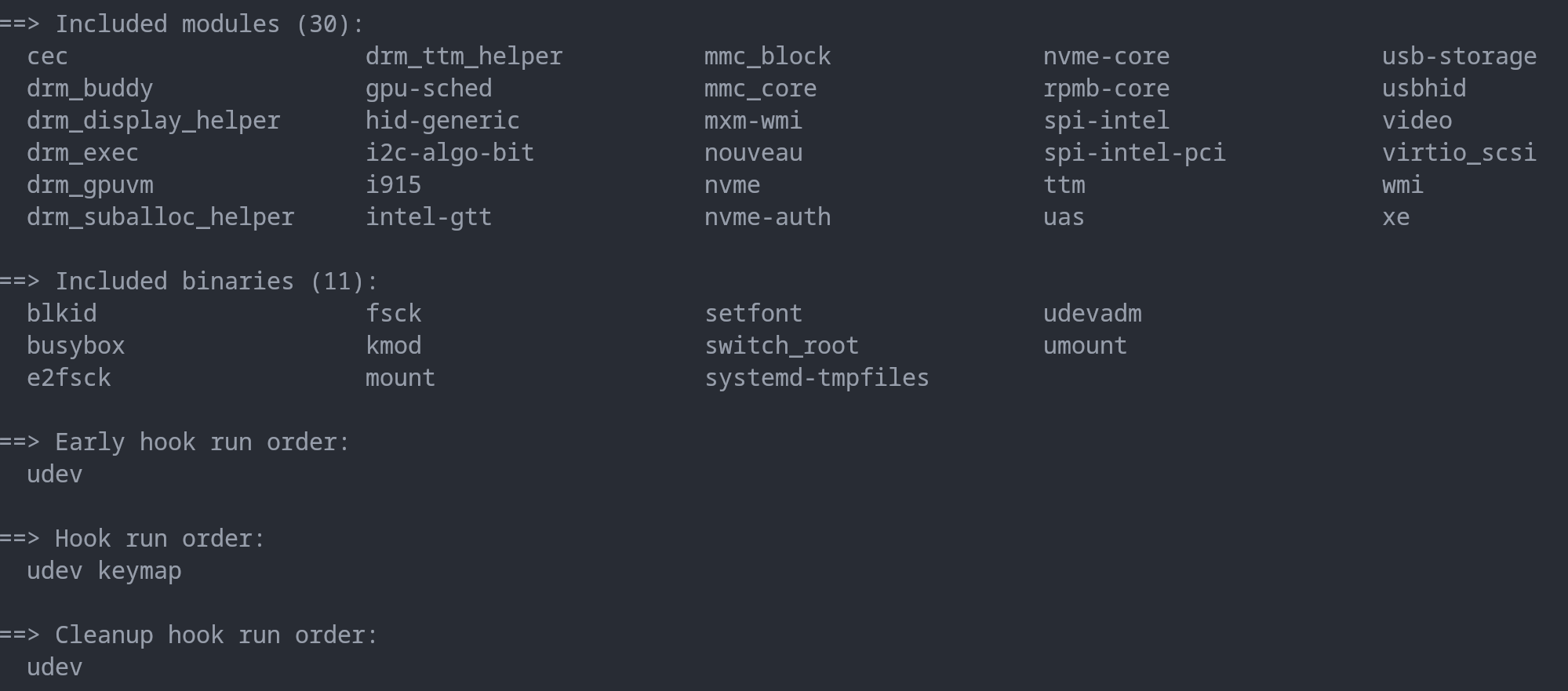Screen dimensions: 1568x691
Task: Click the drm_suballoc_helper text
Action: (160, 217)
